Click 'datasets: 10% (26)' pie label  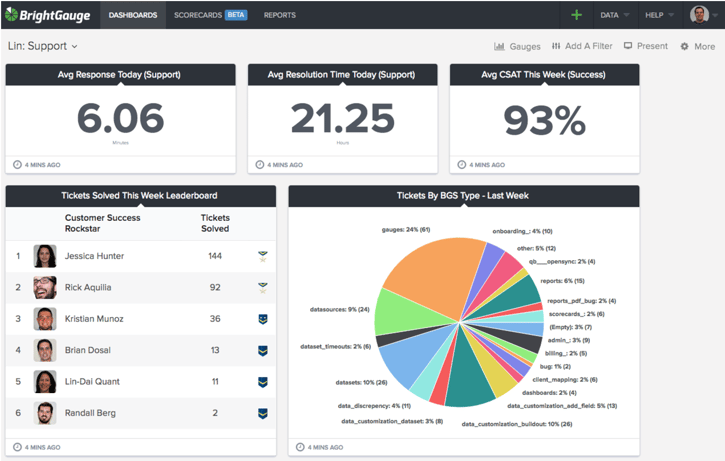(x=361, y=382)
